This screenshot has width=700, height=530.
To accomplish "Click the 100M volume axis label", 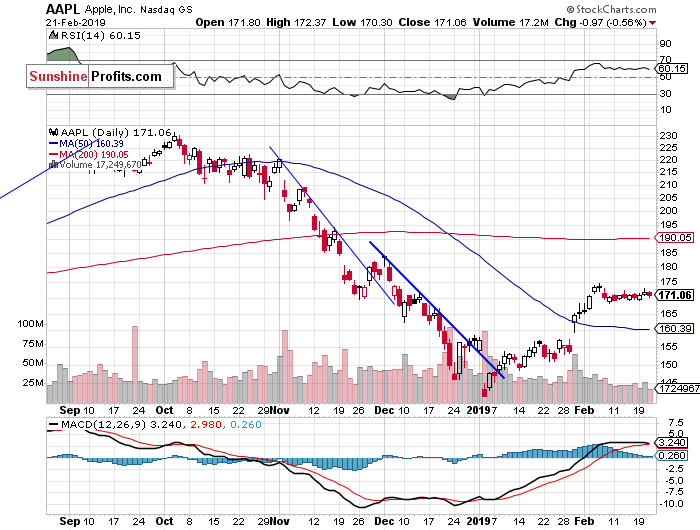I will [x=30, y=324].
